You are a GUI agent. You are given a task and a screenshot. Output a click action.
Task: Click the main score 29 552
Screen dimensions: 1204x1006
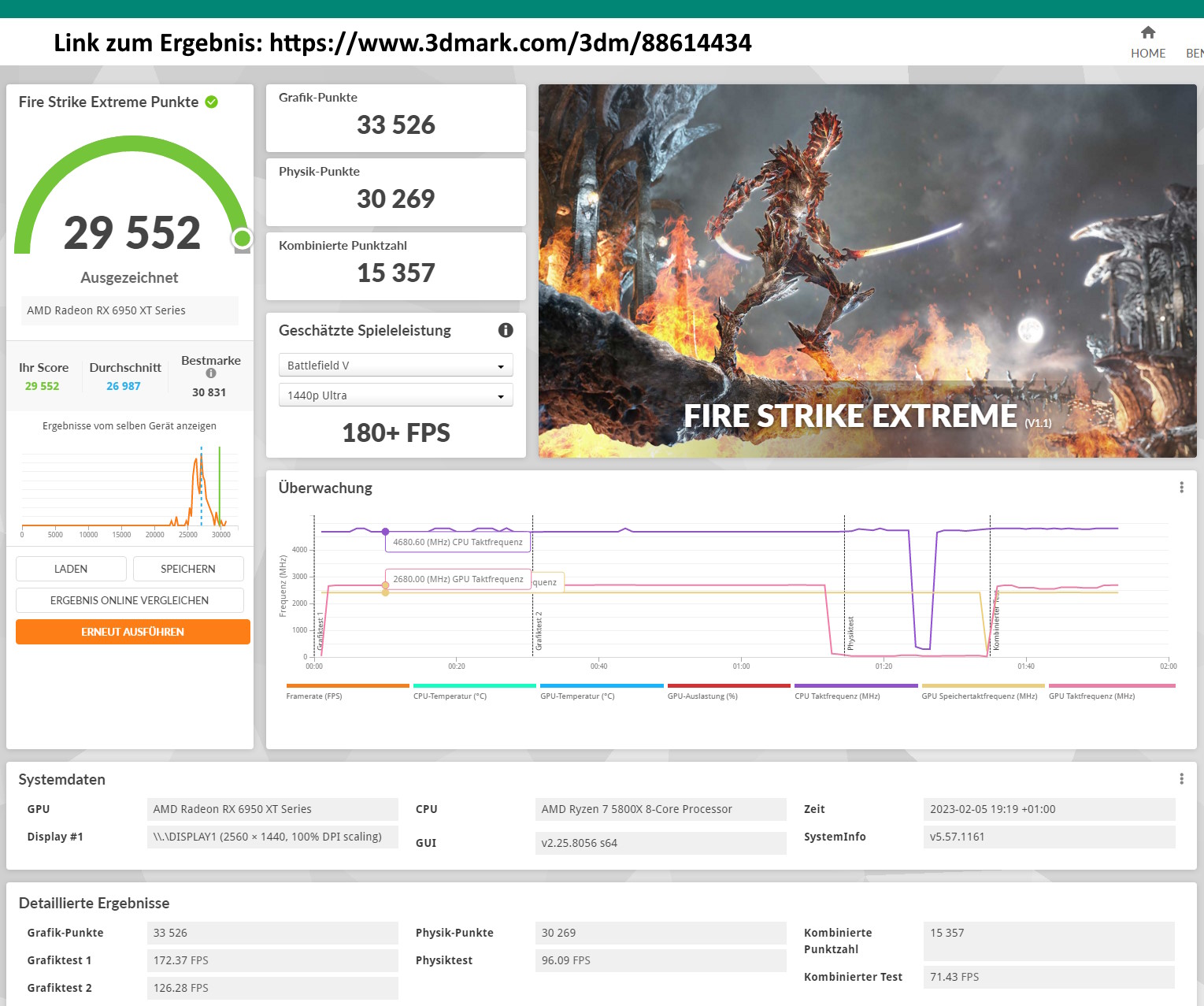coord(132,233)
